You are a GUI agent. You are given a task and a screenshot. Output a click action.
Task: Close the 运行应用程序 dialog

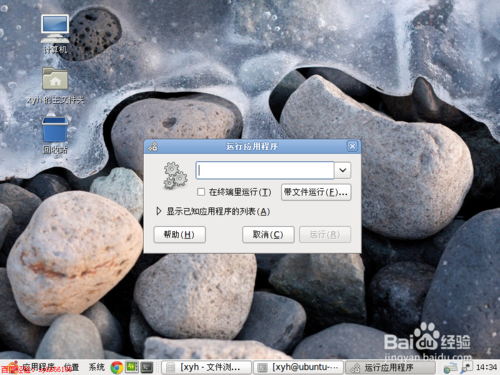point(352,146)
